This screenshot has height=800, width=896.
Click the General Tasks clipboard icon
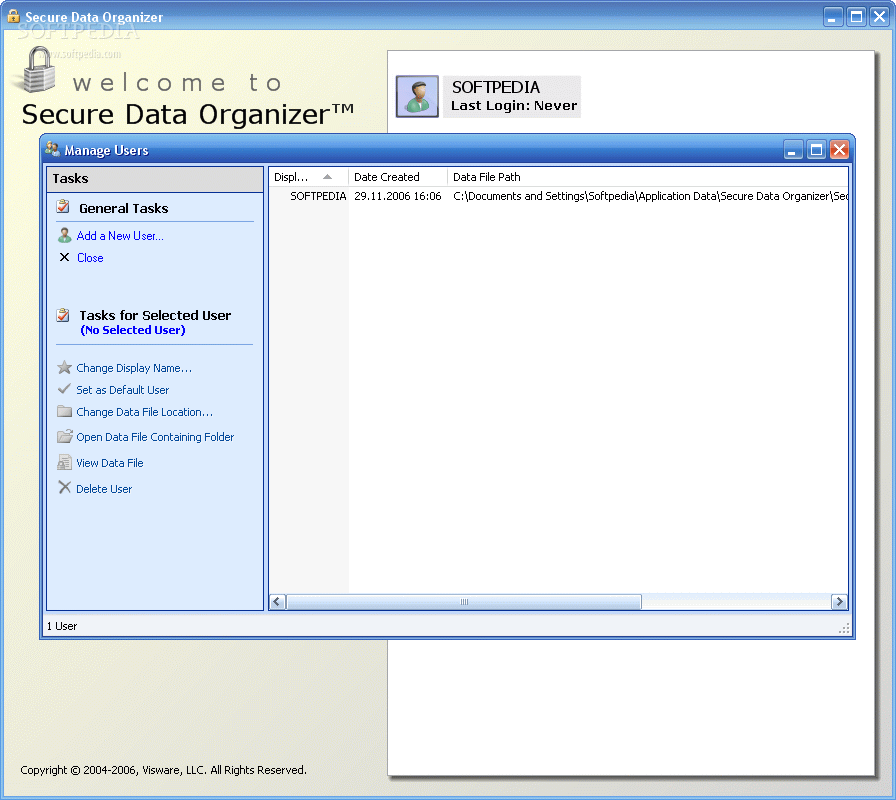click(x=63, y=207)
